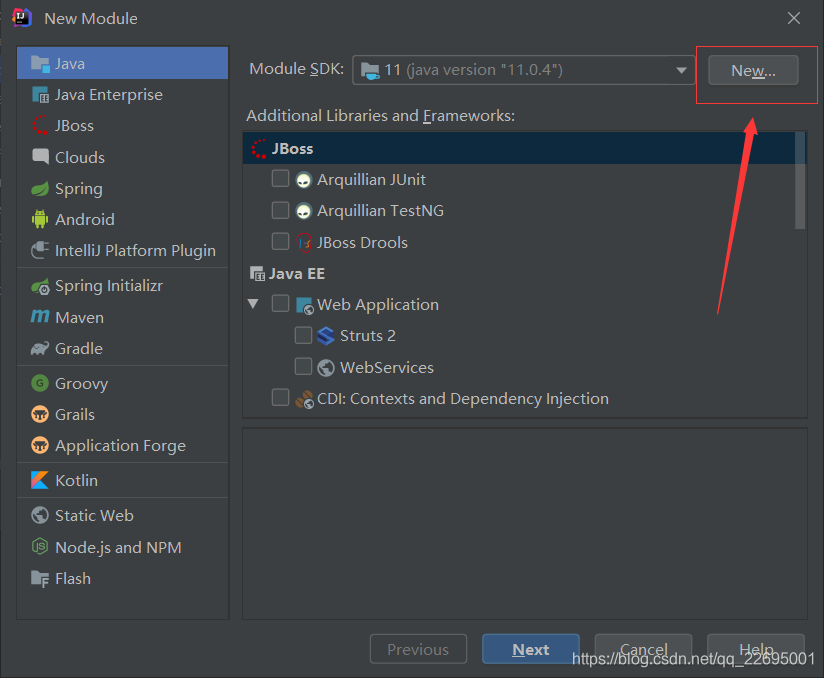
Task: Click the Spring Initializr icon
Action: (40, 286)
